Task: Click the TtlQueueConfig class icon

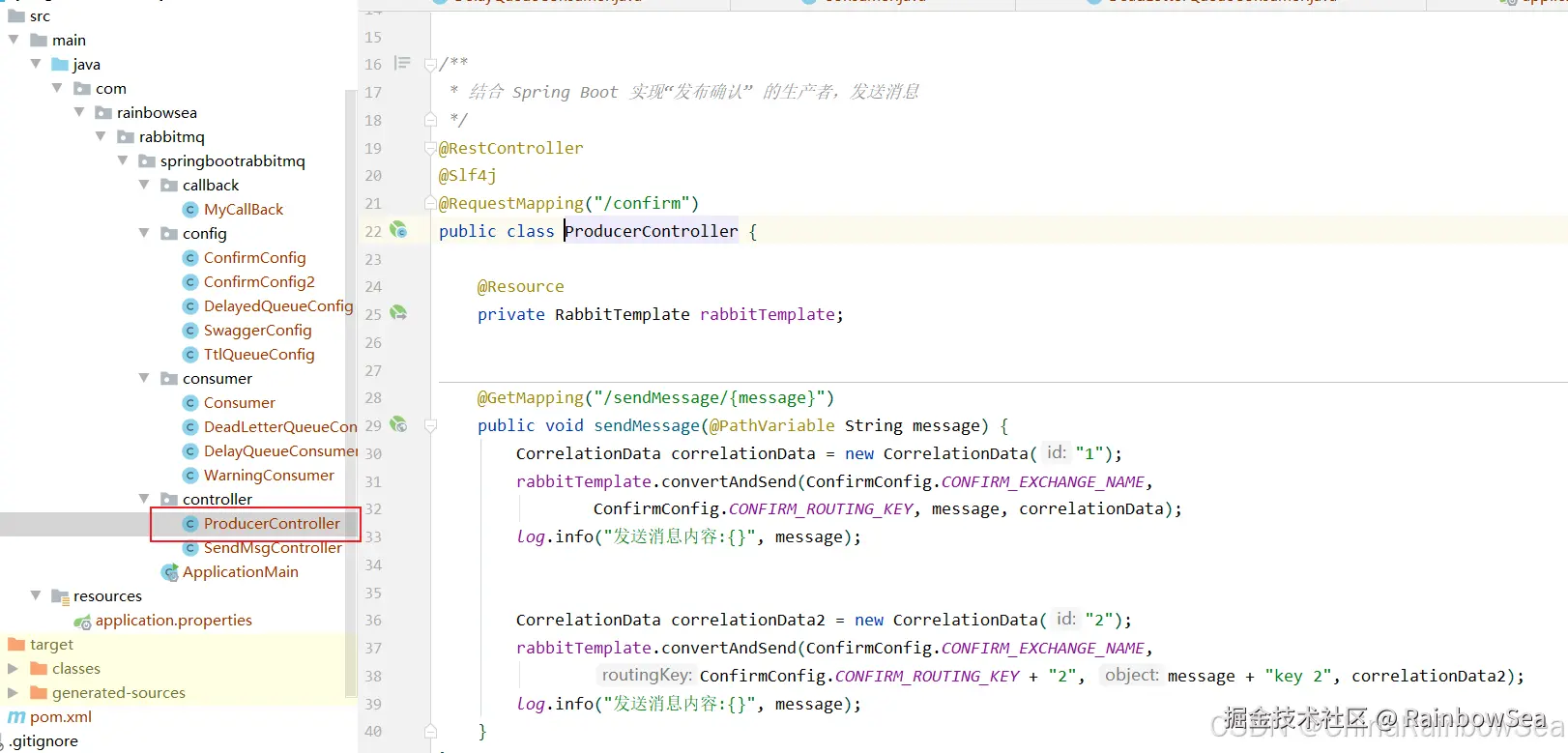Action: [x=190, y=355]
